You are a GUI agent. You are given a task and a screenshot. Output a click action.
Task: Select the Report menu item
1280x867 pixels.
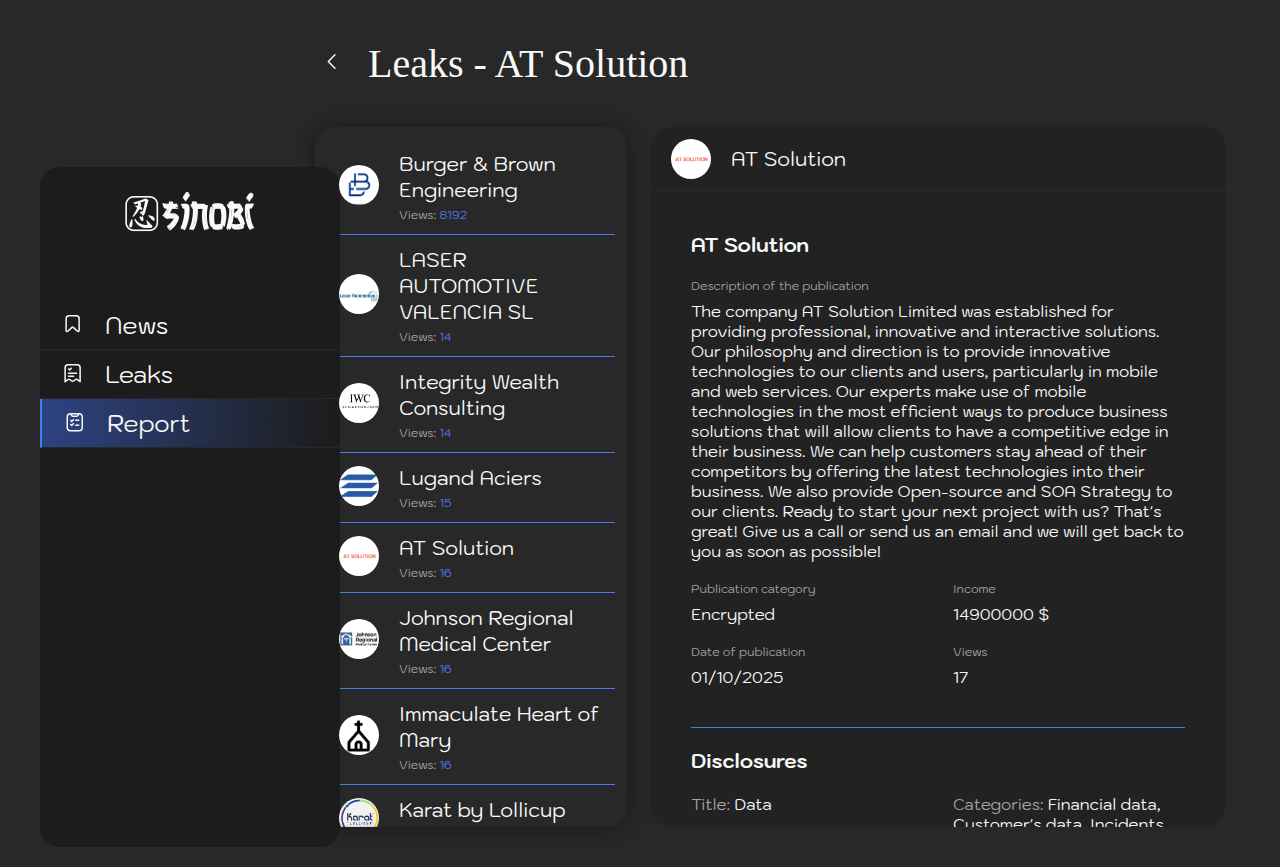pos(148,424)
